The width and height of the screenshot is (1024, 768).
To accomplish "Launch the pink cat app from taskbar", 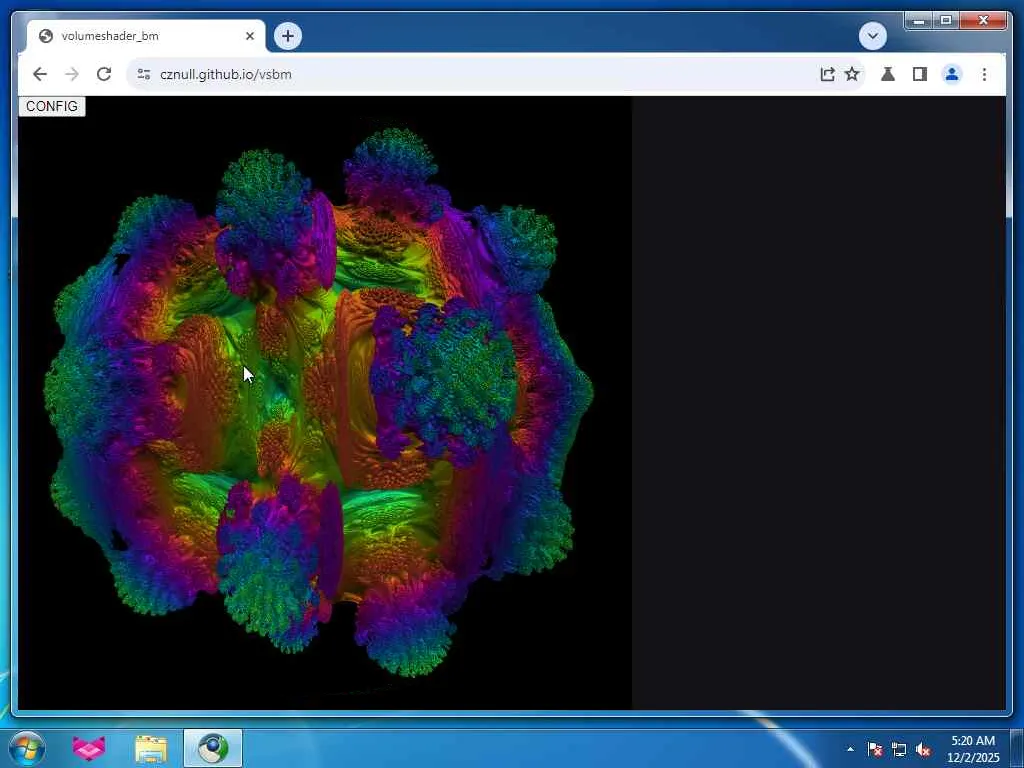I will pyautogui.click(x=89, y=748).
